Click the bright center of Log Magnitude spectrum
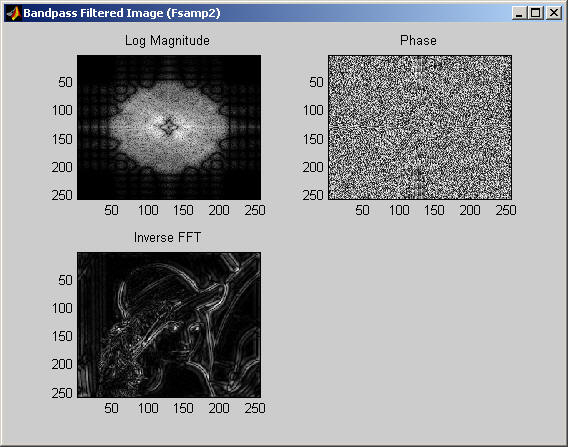Viewport: 568px width, 447px height. pyautogui.click(x=169, y=127)
